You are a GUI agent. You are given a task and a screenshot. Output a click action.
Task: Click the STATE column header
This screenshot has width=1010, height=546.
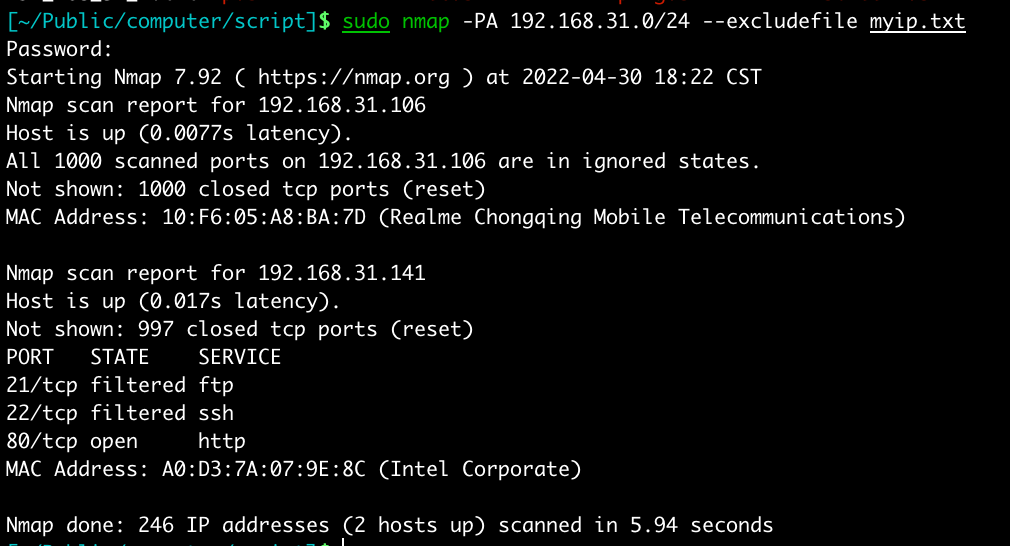(x=120, y=357)
